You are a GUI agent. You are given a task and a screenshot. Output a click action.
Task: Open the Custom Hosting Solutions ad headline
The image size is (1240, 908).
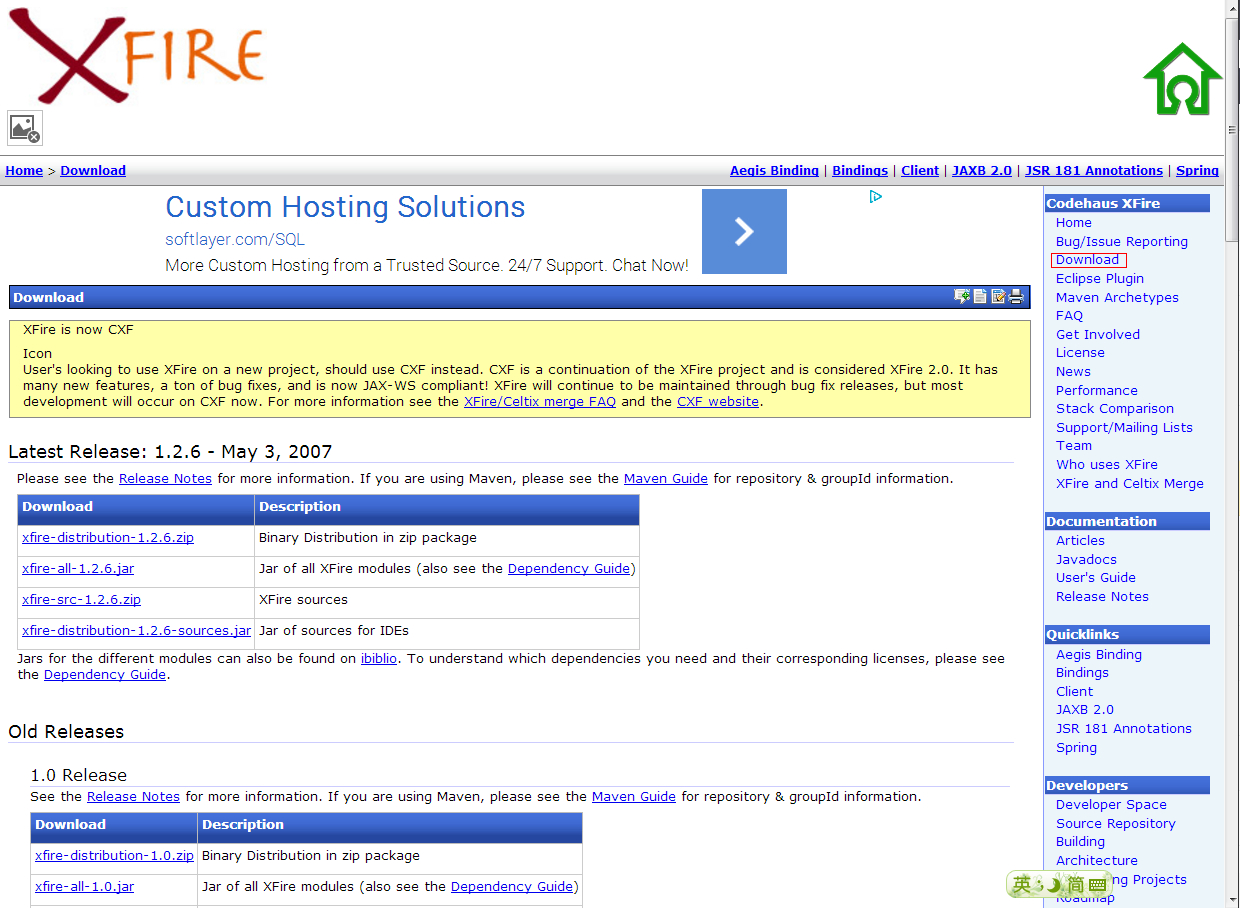pos(345,207)
